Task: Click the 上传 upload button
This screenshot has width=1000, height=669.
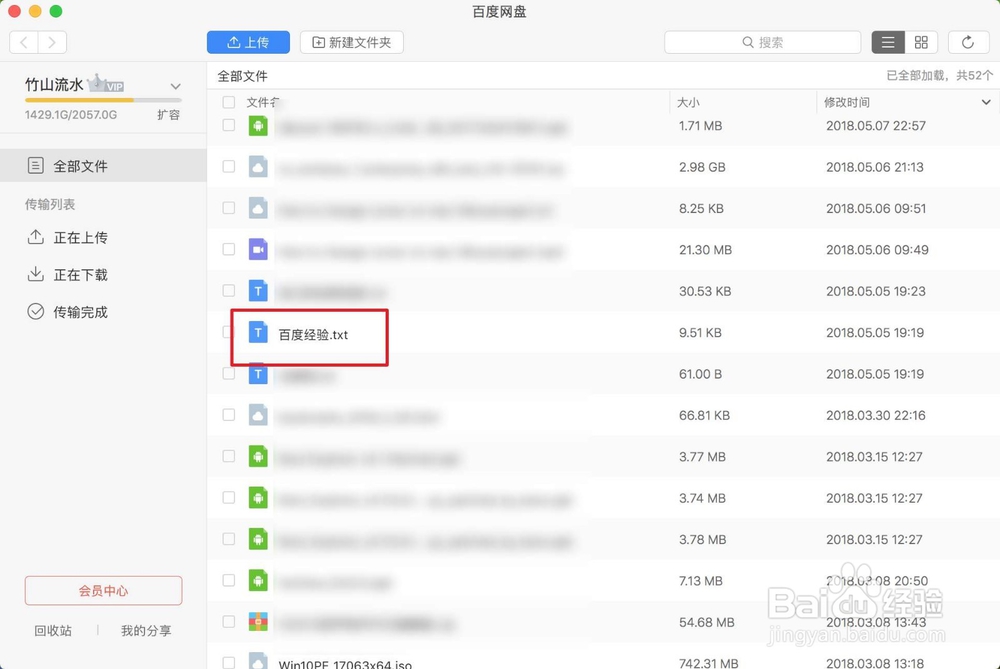Action: pos(248,43)
